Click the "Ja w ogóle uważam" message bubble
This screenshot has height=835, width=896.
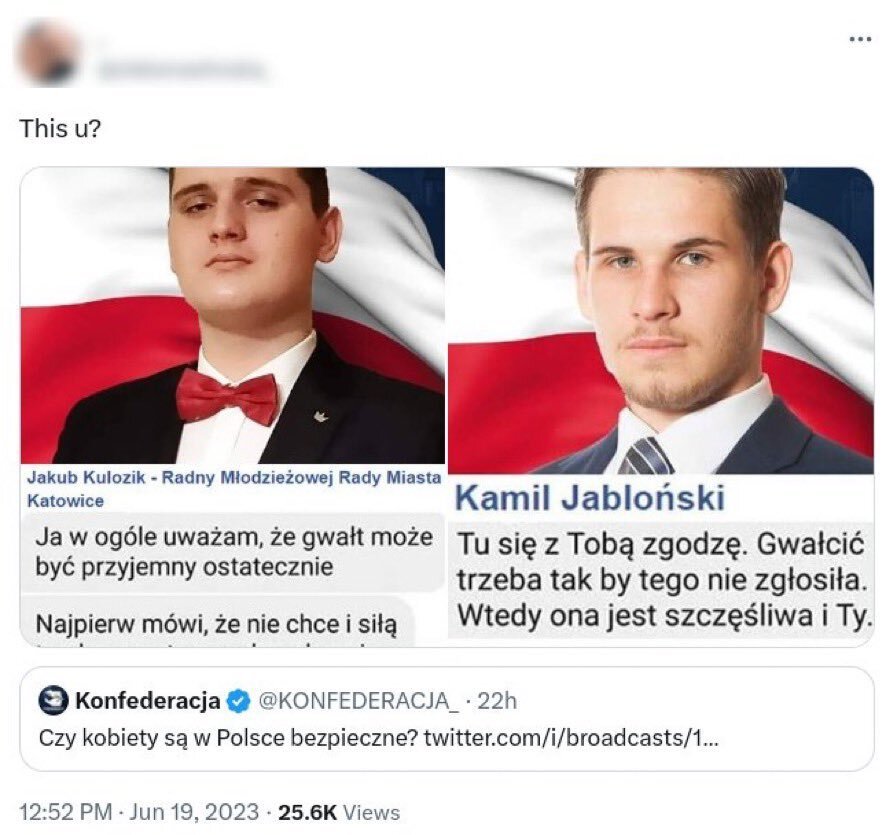[x=232, y=551]
